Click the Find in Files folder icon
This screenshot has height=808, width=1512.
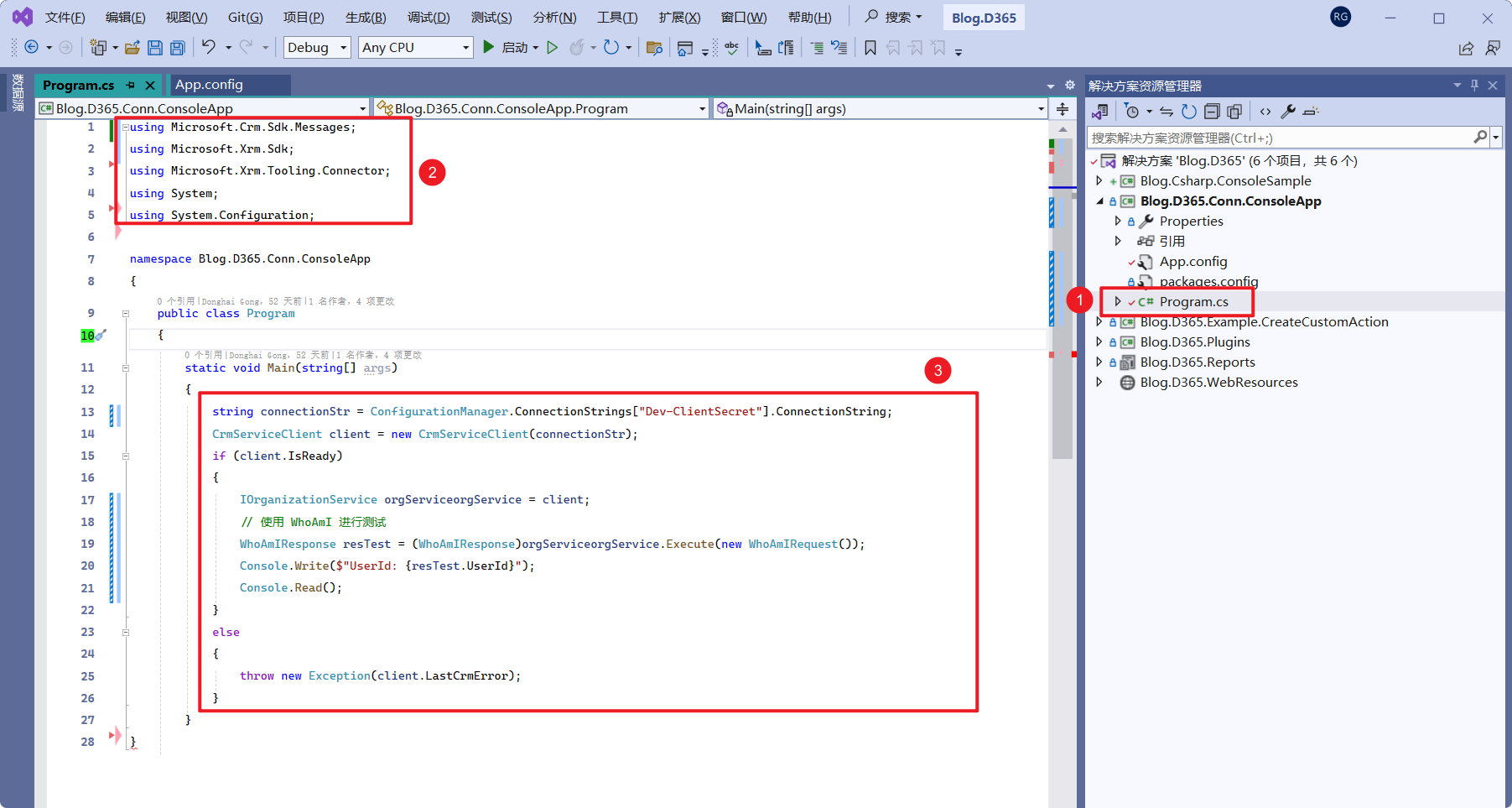[654, 48]
